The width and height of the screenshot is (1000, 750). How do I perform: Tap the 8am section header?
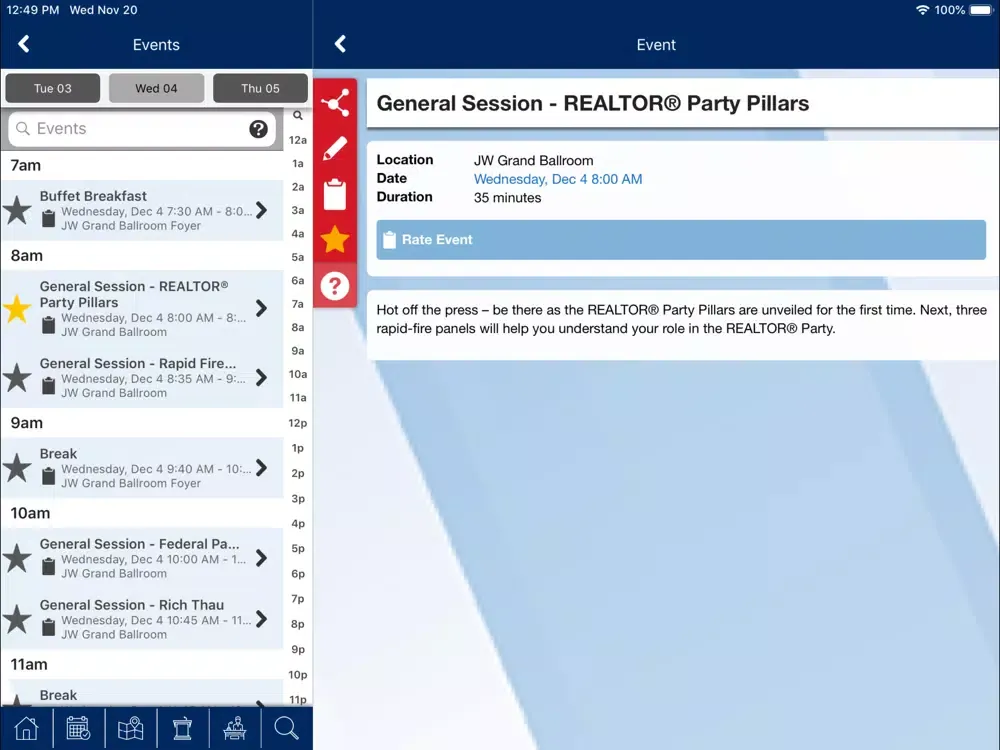pyautogui.click(x=142, y=256)
